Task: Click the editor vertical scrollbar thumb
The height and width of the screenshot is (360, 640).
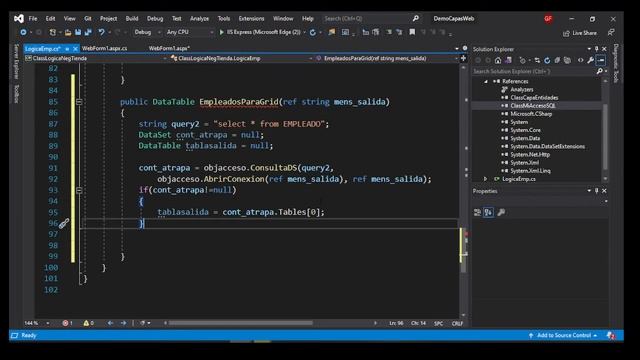Action: (463, 250)
